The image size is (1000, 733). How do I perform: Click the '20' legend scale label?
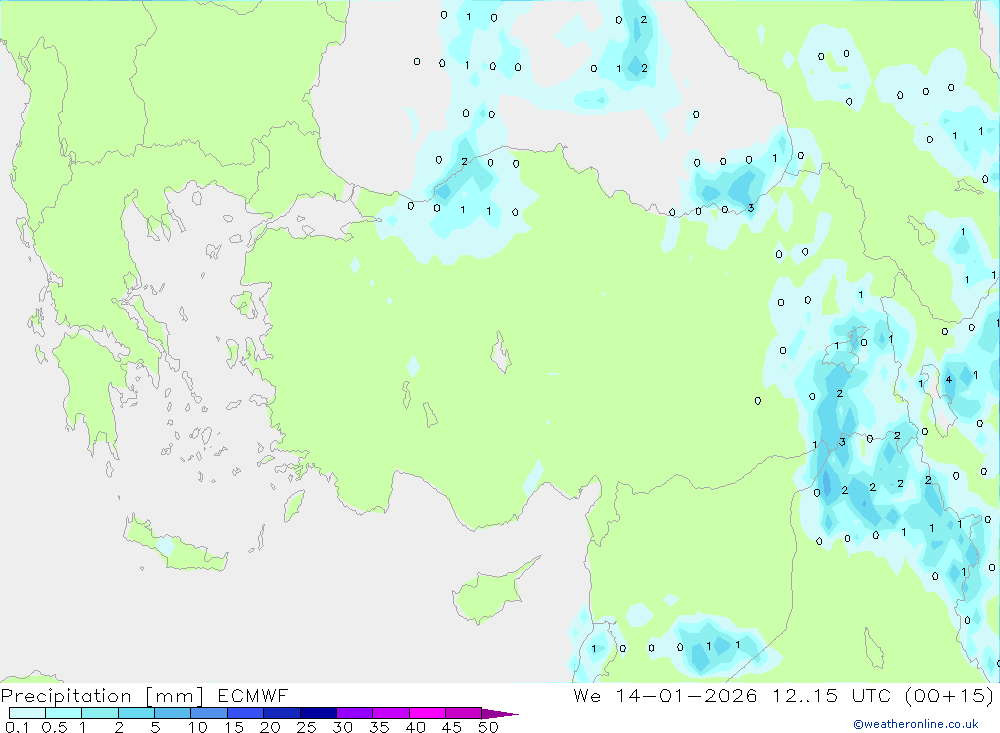coord(270,727)
